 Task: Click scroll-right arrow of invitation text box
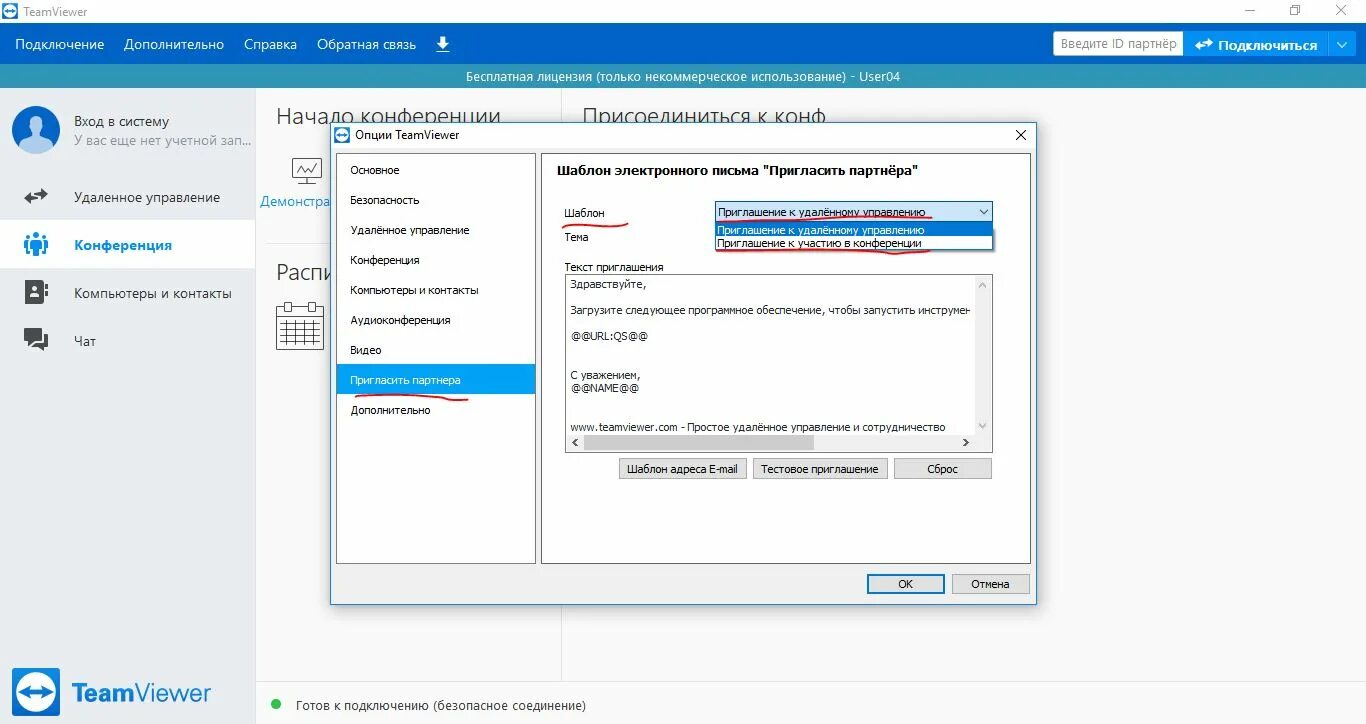tap(966, 442)
